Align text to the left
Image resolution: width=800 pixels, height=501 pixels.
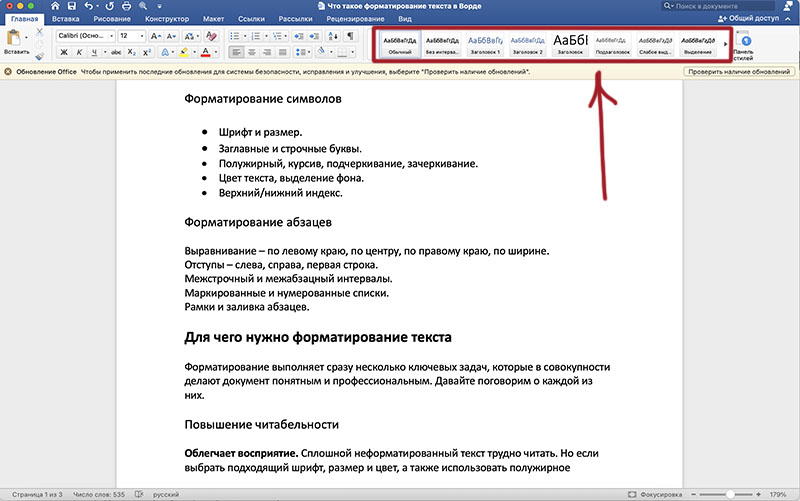click(236, 52)
